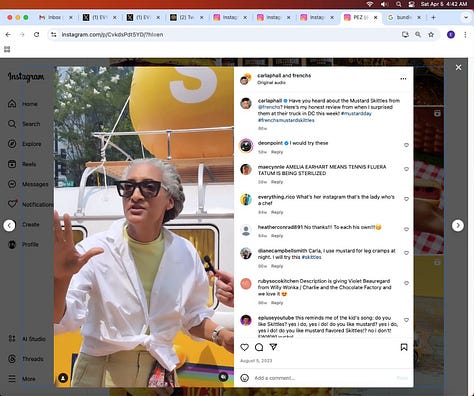Open the post options three-dot menu
Screen dimensions: 474x396
pos(403,79)
